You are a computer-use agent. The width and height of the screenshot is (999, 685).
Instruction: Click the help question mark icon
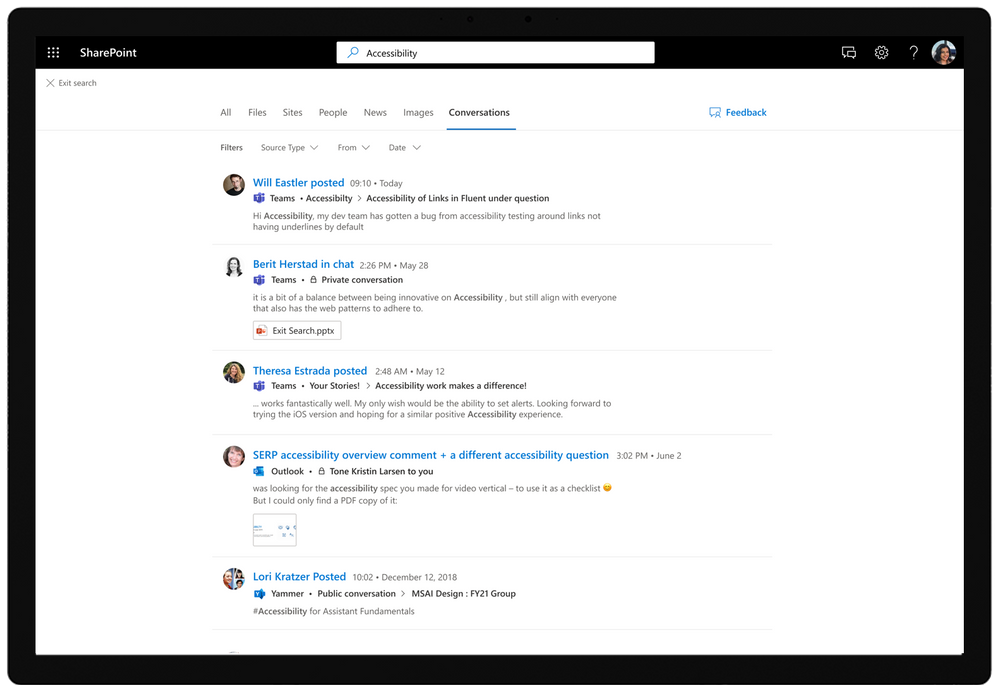913,53
